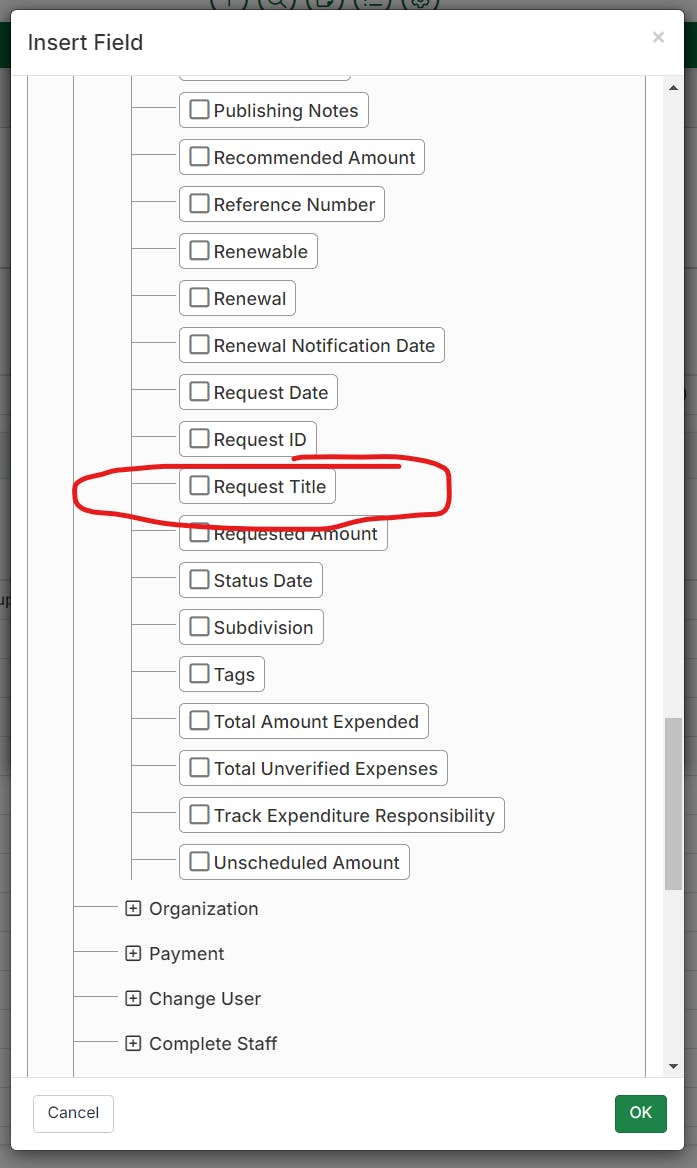This screenshot has width=697, height=1168.
Task: Select the Tags checkbox
Action: [x=200, y=674]
